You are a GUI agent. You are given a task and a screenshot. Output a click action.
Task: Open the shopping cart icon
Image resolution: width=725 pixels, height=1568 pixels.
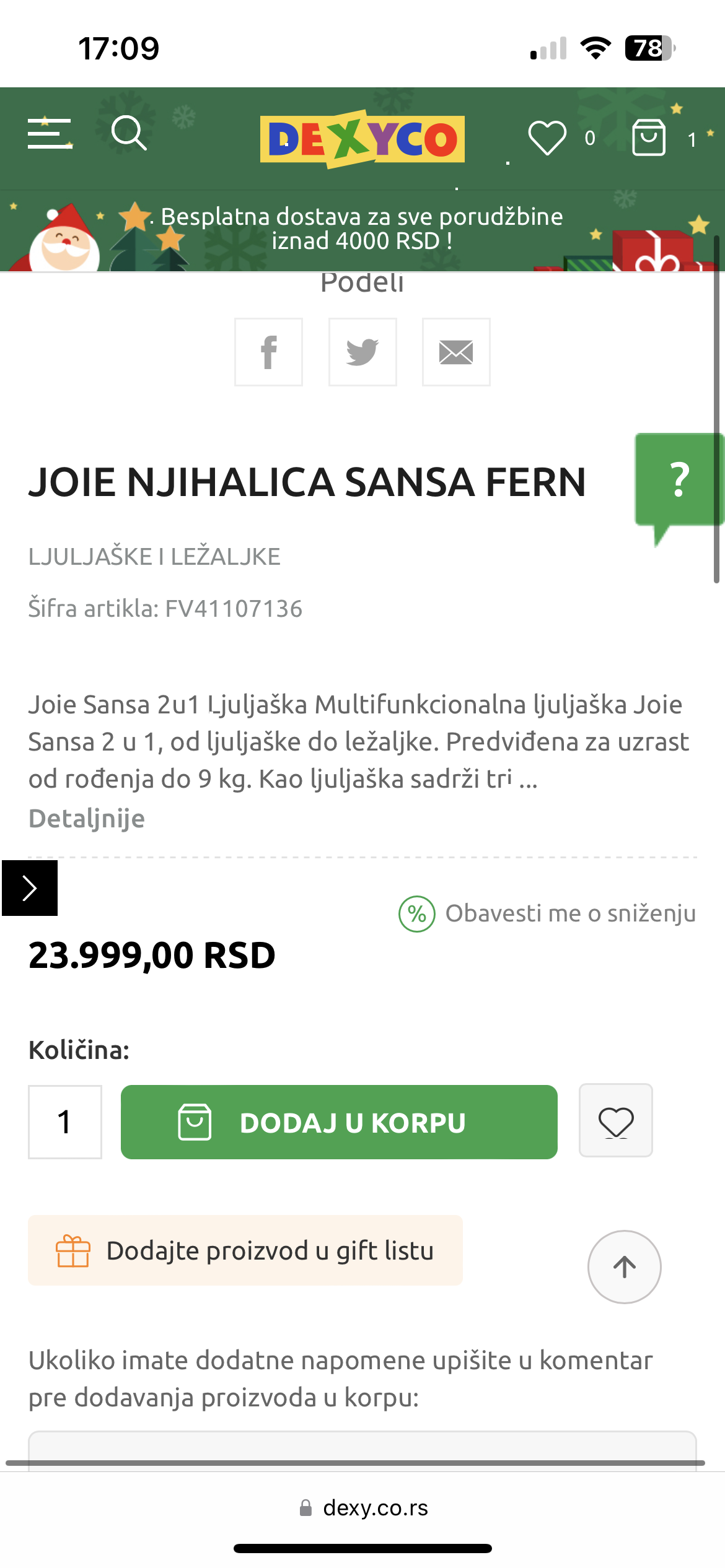click(649, 137)
